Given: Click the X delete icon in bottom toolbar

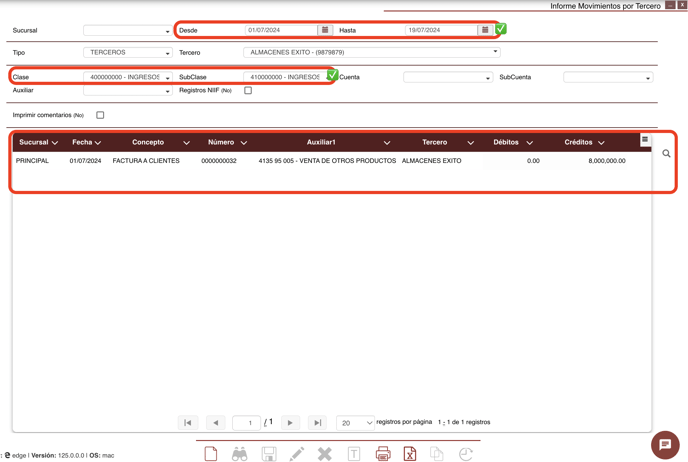Looking at the screenshot, I should [325, 454].
